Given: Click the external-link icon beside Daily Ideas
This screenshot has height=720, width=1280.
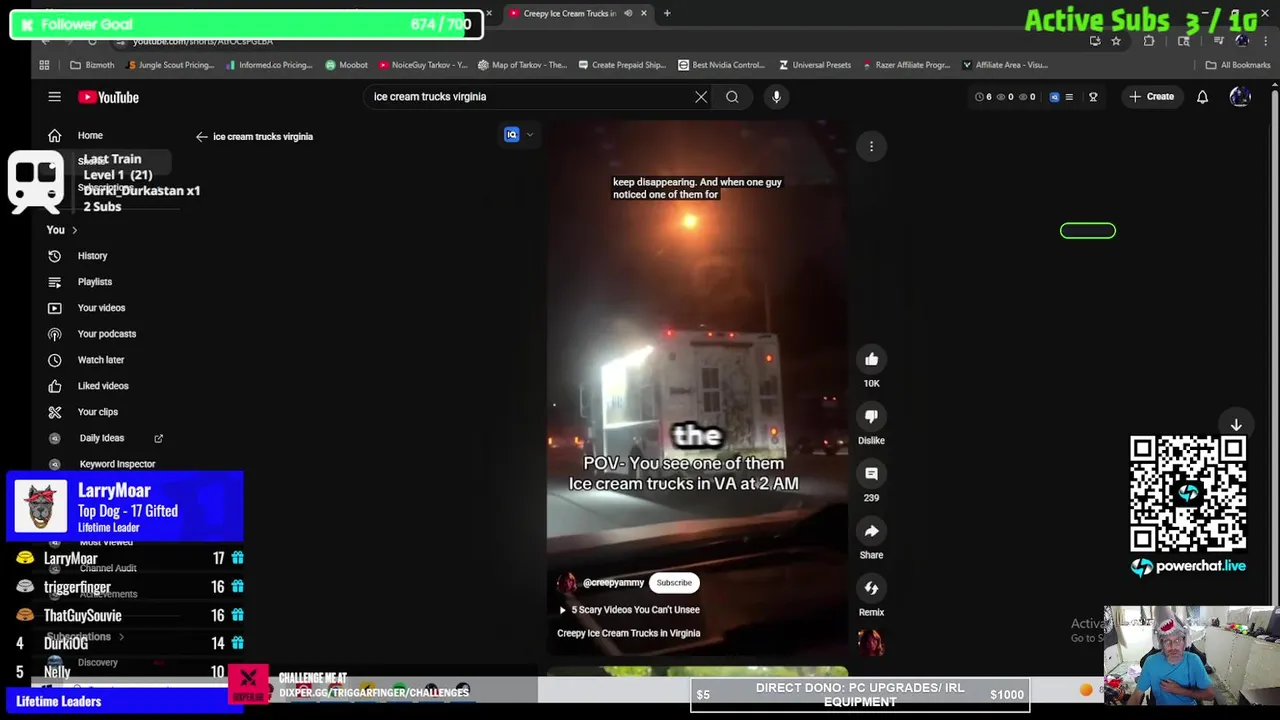Looking at the screenshot, I should click(158, 438).
